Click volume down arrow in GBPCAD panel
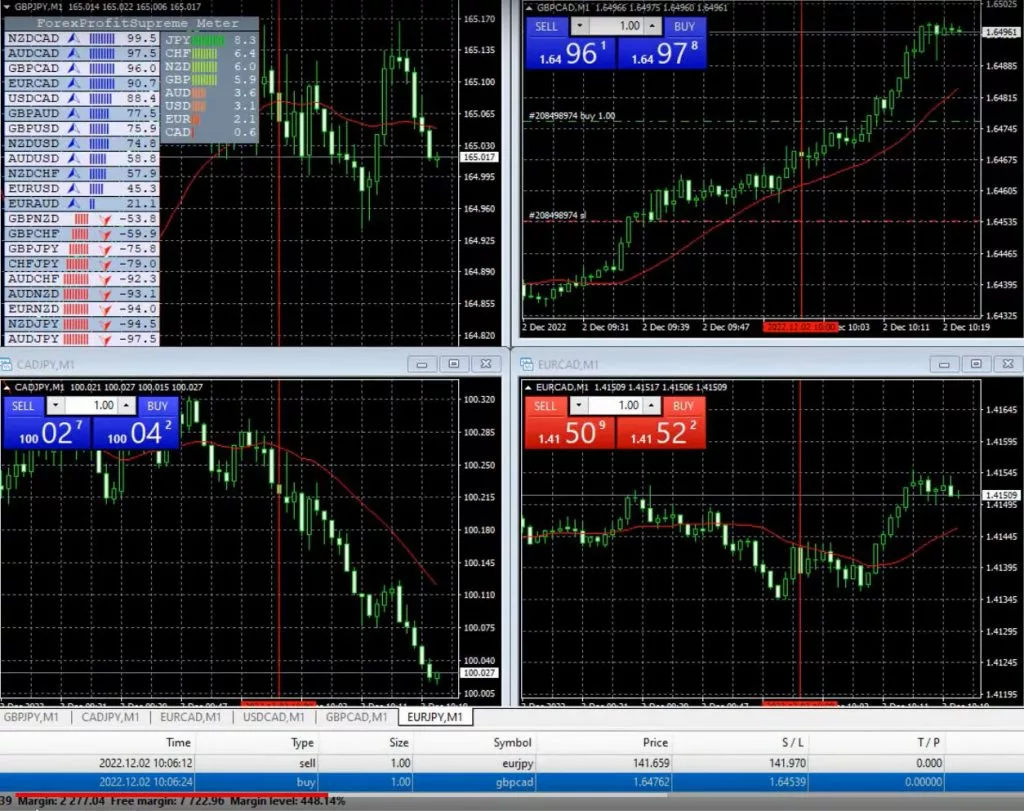The width and height of the screenshot is (1024, 811). click(579, 26)
